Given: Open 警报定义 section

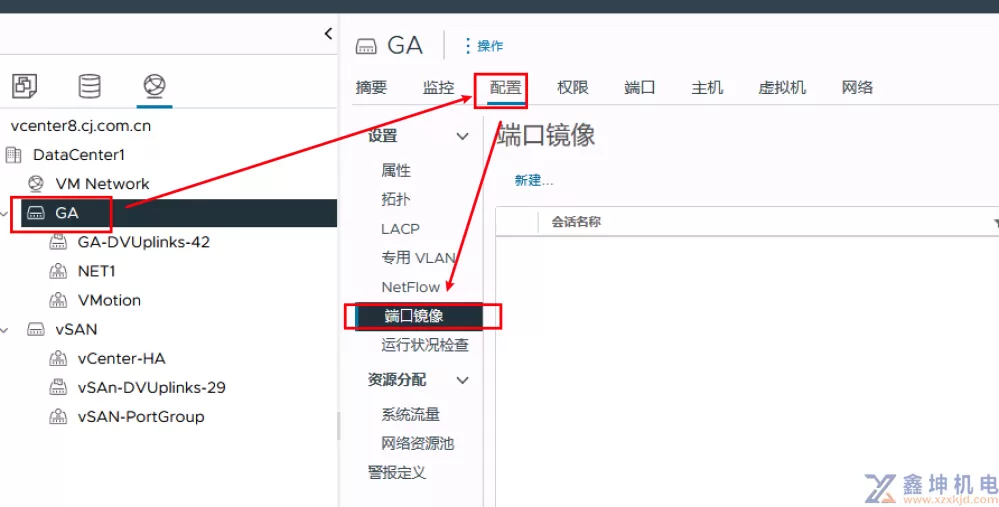Looking at the screenshot, I should tap(397, 473).
